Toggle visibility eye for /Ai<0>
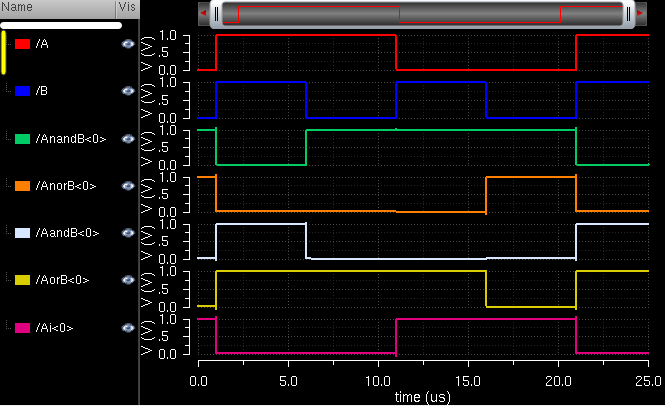This screenshot has width=665, height=406. pyautogui.click(x=128, y=328)
